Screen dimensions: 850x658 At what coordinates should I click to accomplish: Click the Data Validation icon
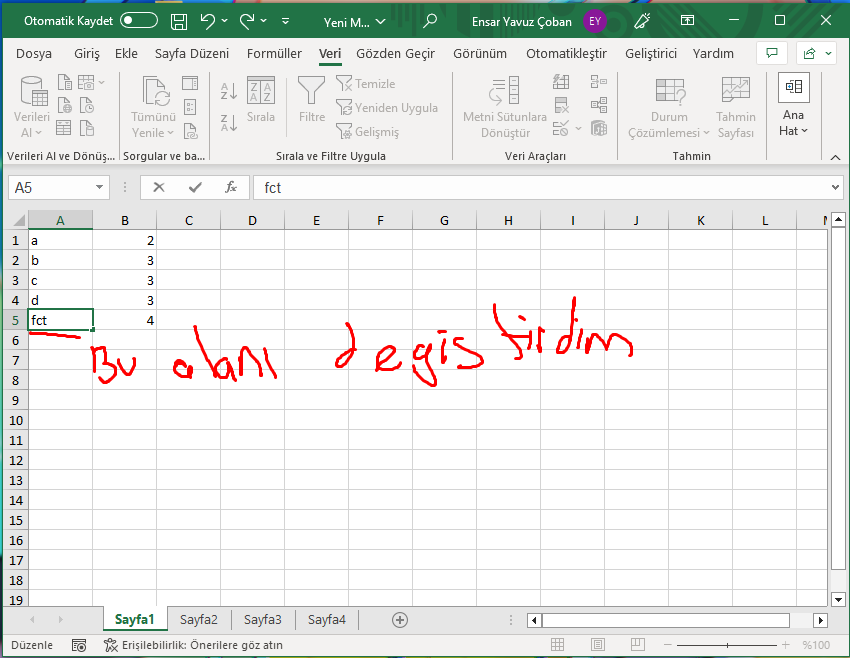(x=561, y=129)
